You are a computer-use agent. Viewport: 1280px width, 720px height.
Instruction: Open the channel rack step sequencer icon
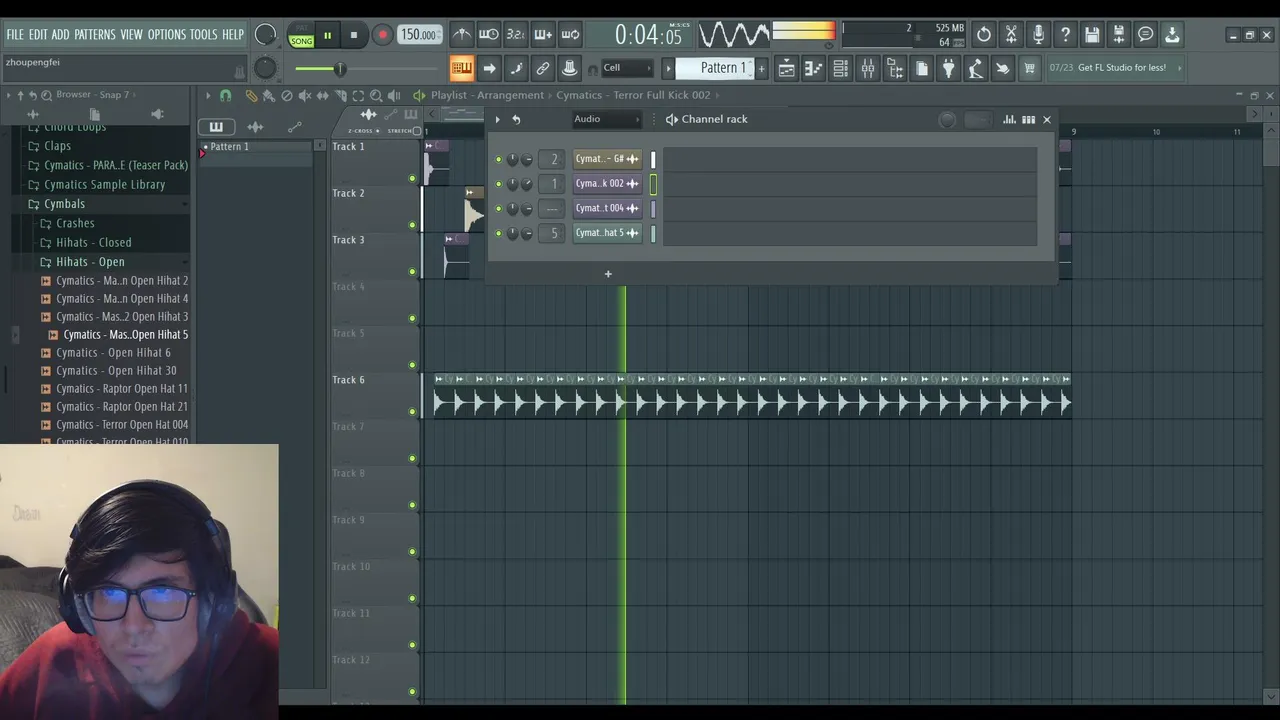coord(841,68)
